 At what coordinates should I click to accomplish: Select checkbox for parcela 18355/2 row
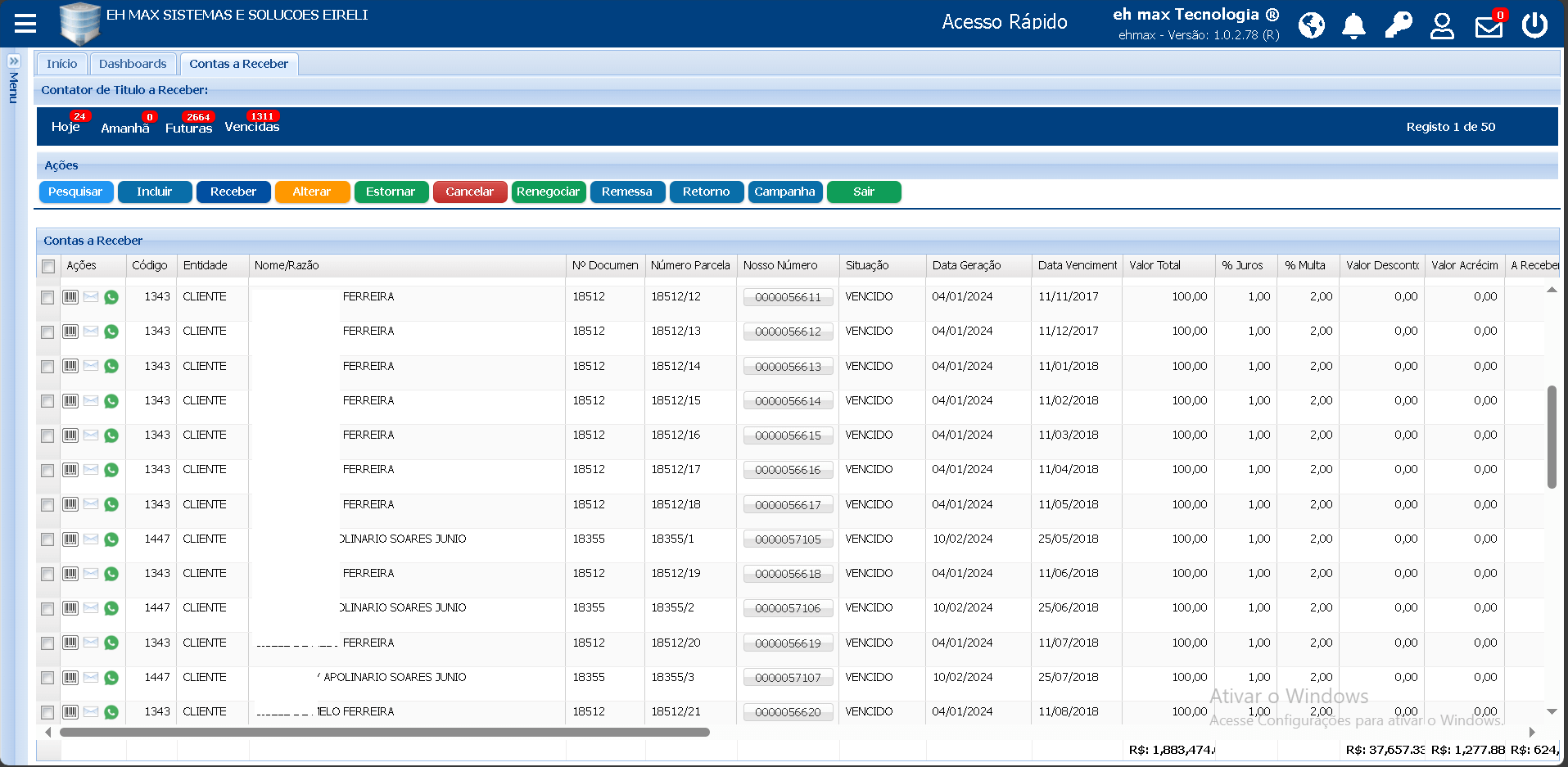pos(47,609)
